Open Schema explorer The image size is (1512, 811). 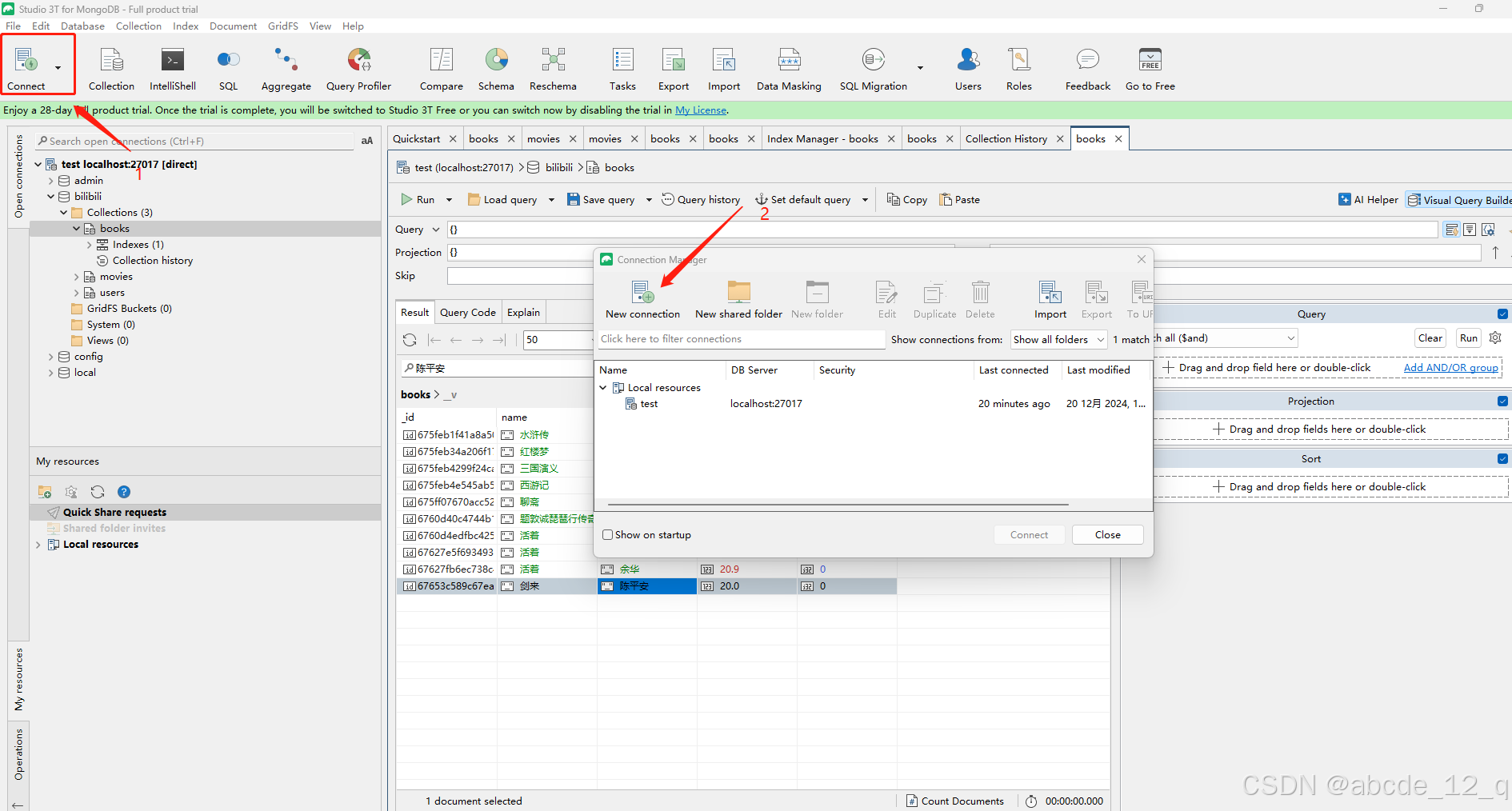[x=496, y=69]
